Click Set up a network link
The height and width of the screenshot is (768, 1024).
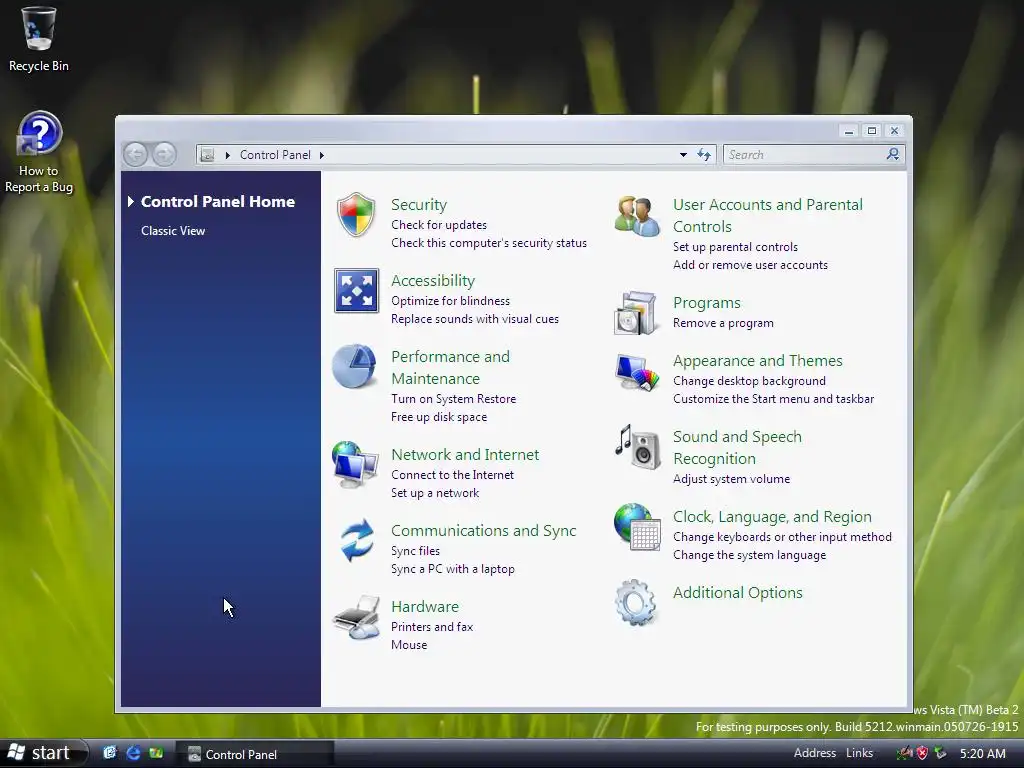(435, 493)
